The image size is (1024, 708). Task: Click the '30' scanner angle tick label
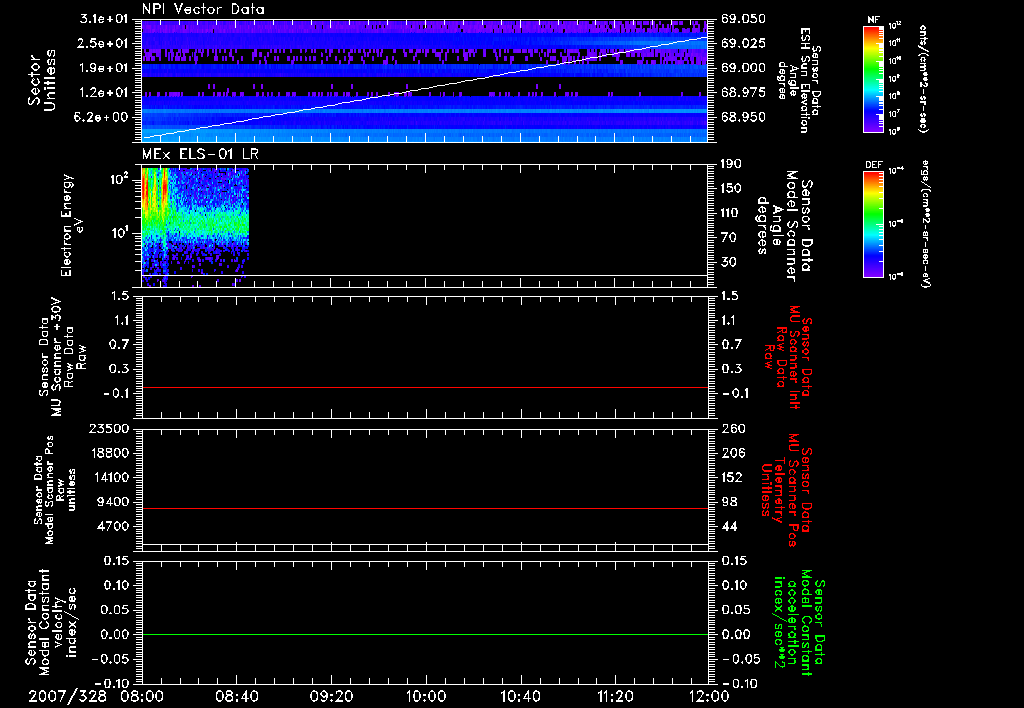(x=728, y=262)
